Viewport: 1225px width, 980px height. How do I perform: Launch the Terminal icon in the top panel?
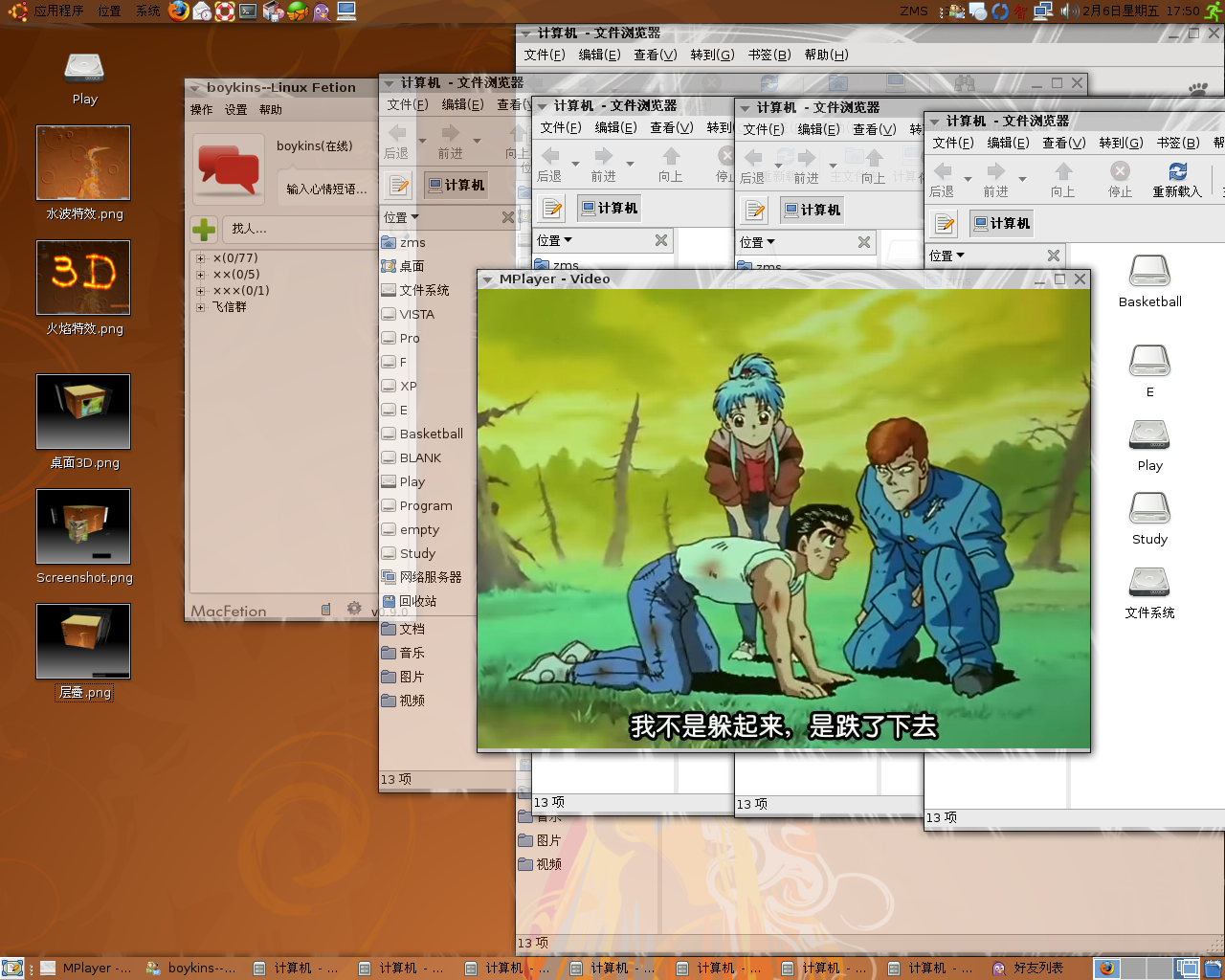(x=248, y=11)
